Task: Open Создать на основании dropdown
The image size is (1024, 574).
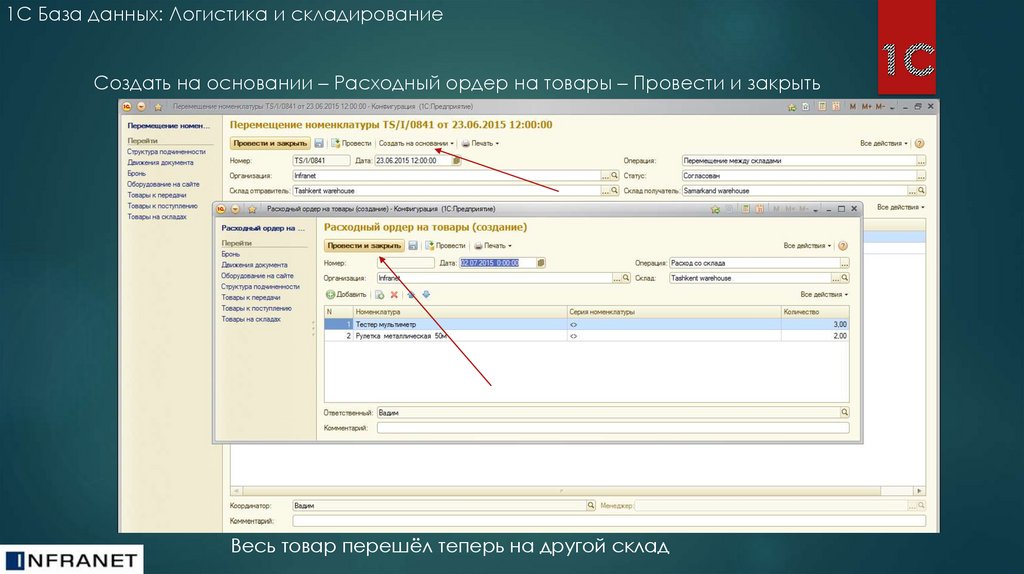Action: [x=416, y=143]
